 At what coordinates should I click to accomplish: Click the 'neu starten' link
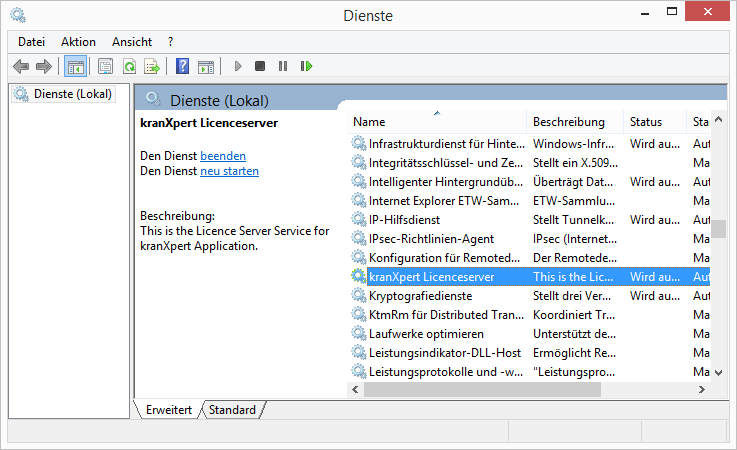point(229,171)
